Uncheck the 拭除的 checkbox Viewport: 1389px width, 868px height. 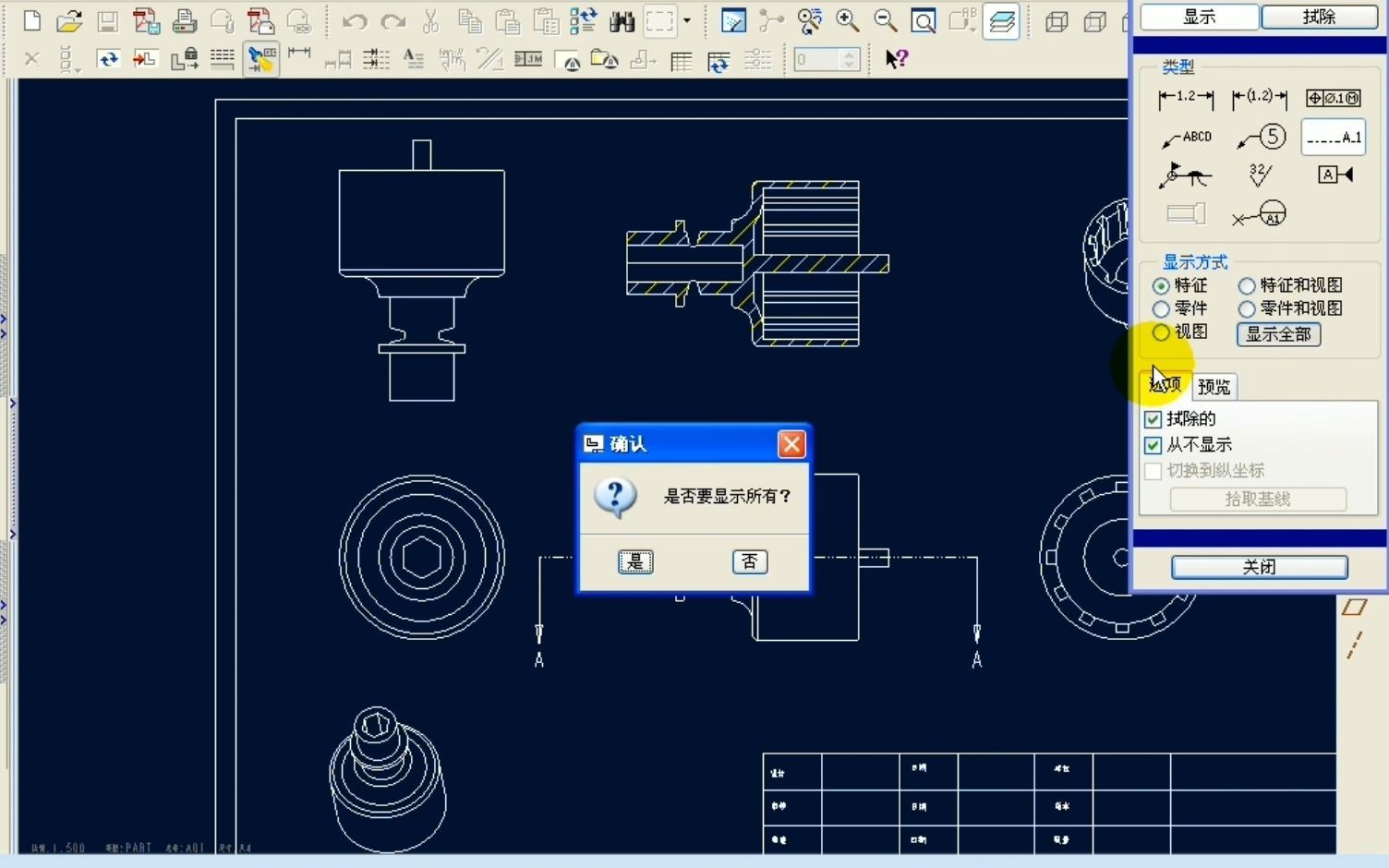[x=1153, y=419]
